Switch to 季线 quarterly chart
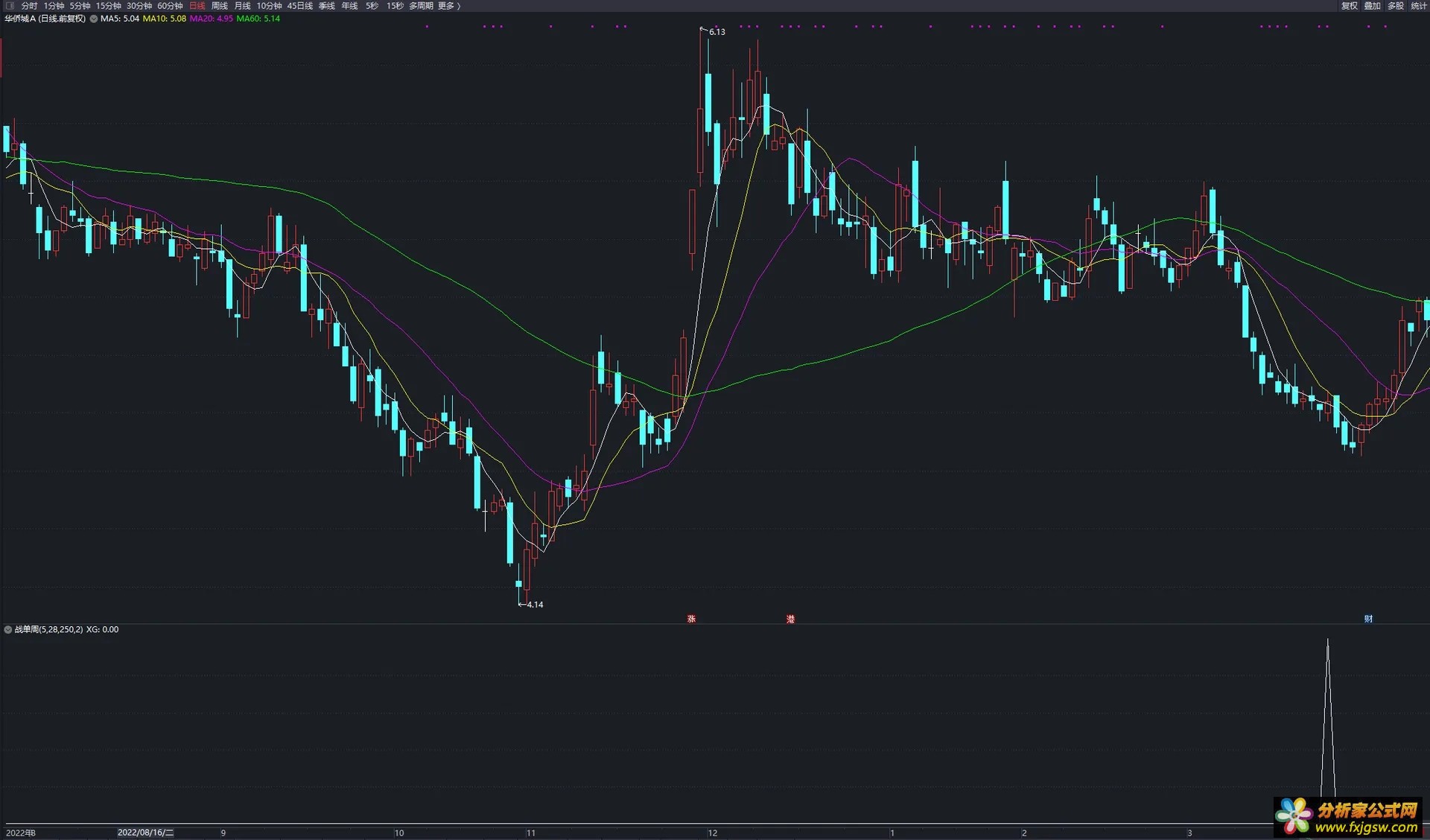 327,6
